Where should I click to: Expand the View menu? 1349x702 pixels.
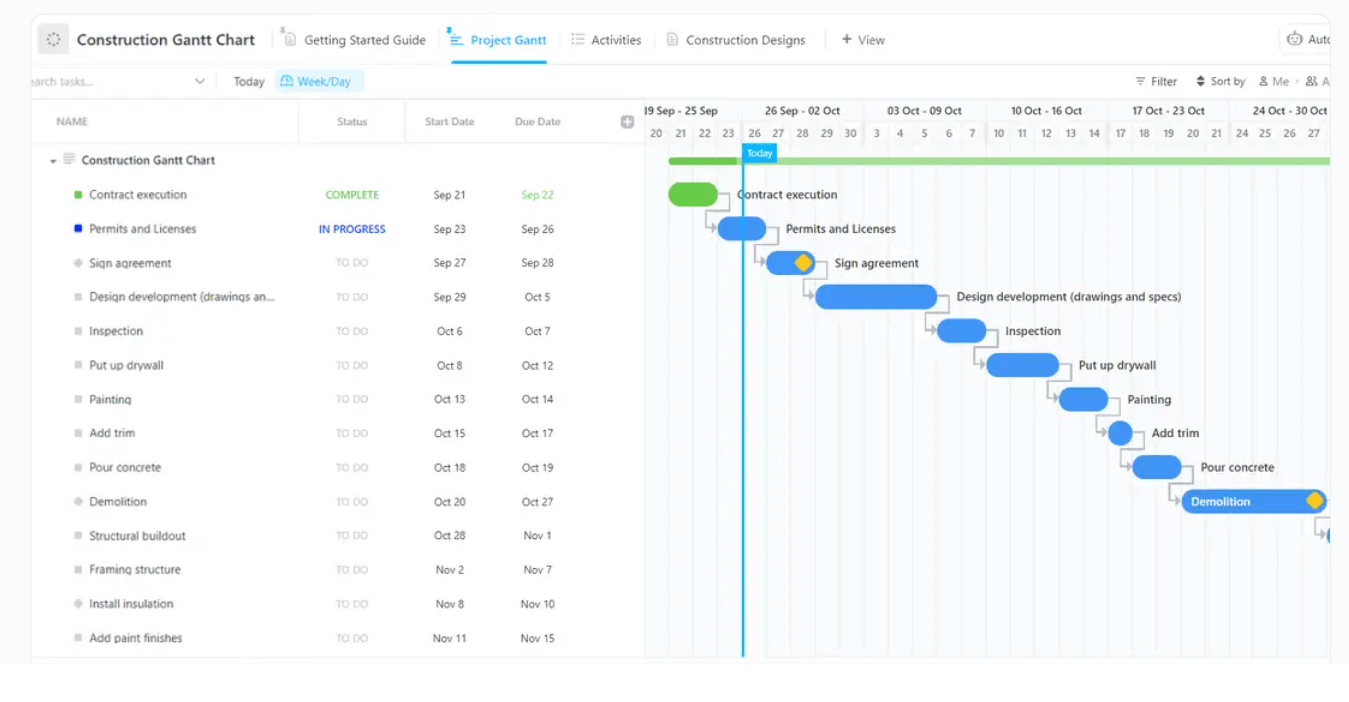pos(863,40)
